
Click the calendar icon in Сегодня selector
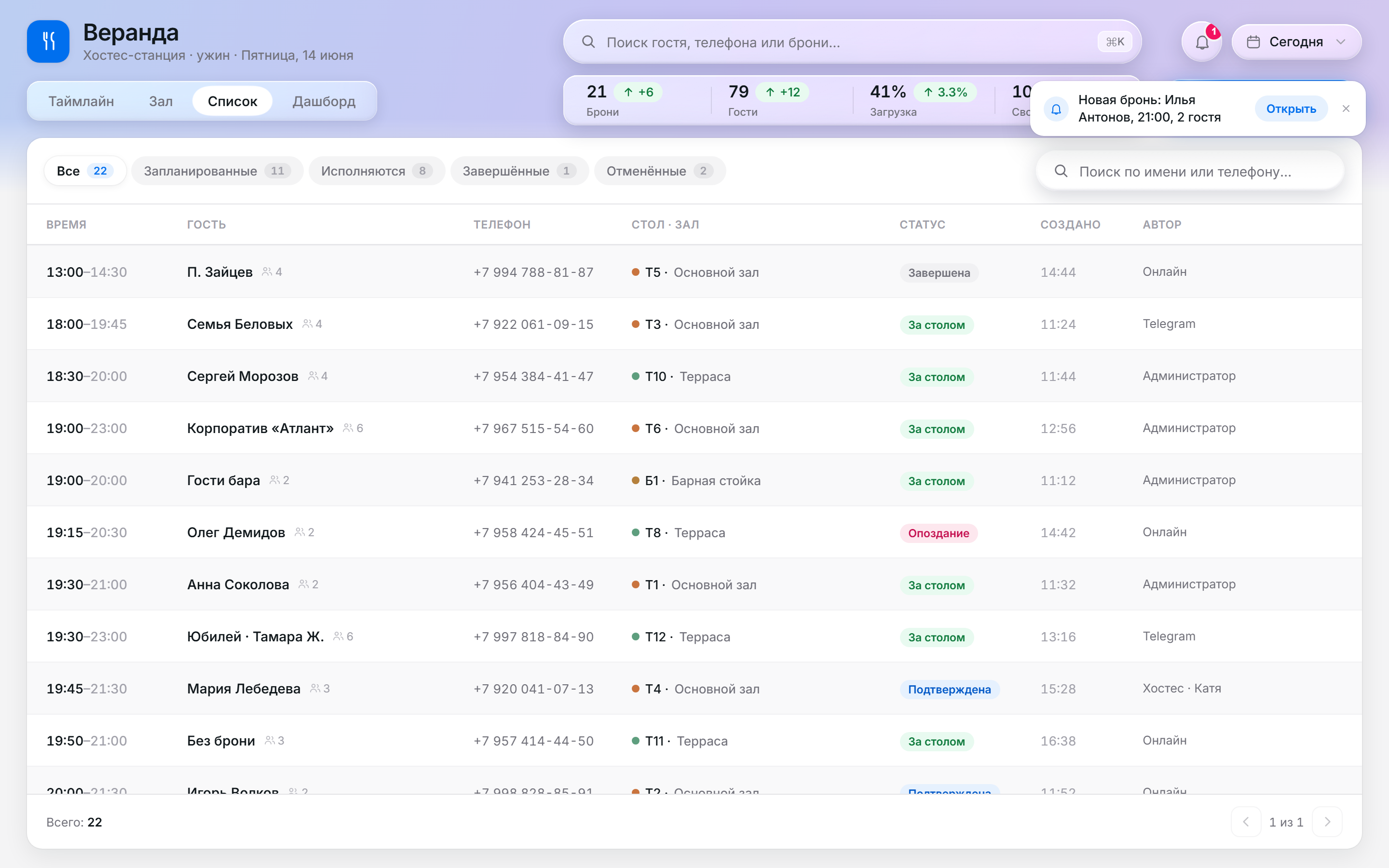1253,42
